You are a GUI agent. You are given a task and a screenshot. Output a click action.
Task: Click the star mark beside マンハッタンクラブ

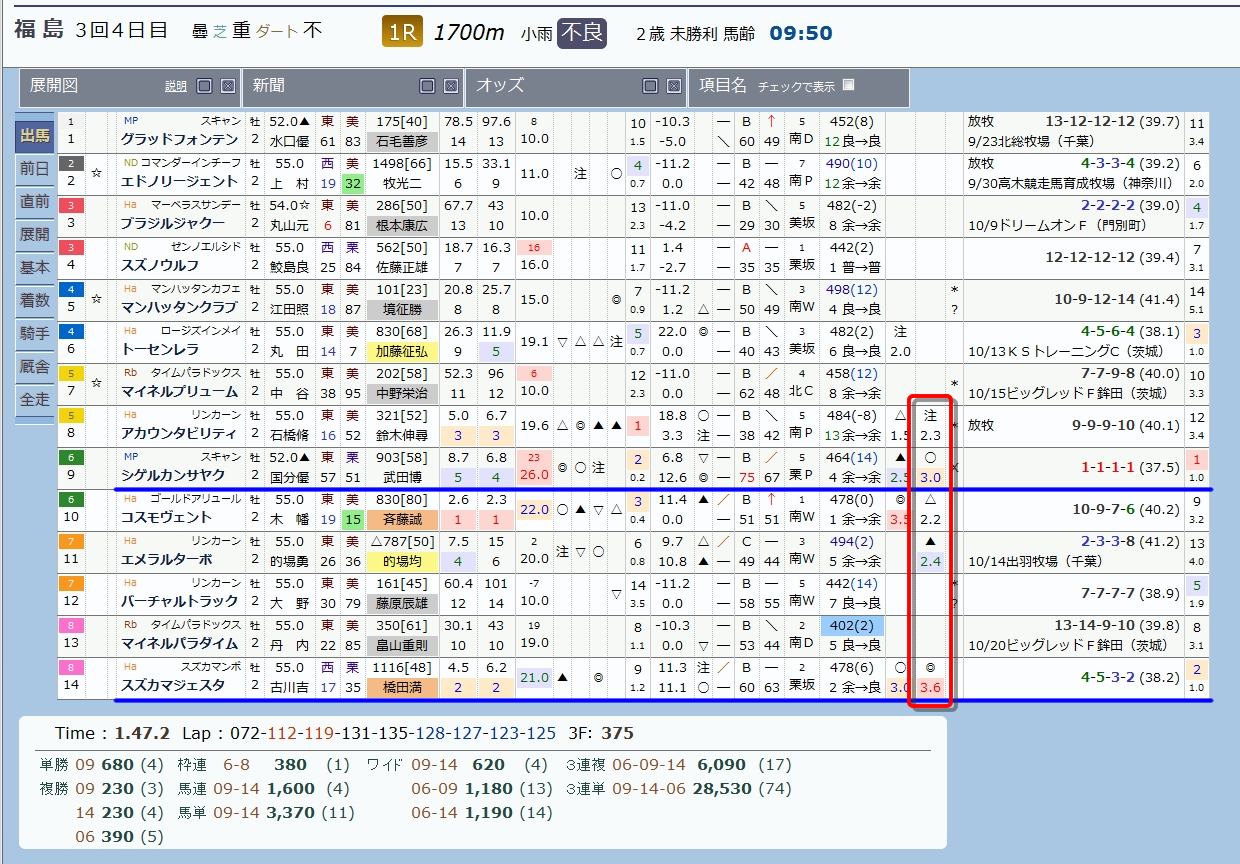pyautogui.click(x=98, y=298)
